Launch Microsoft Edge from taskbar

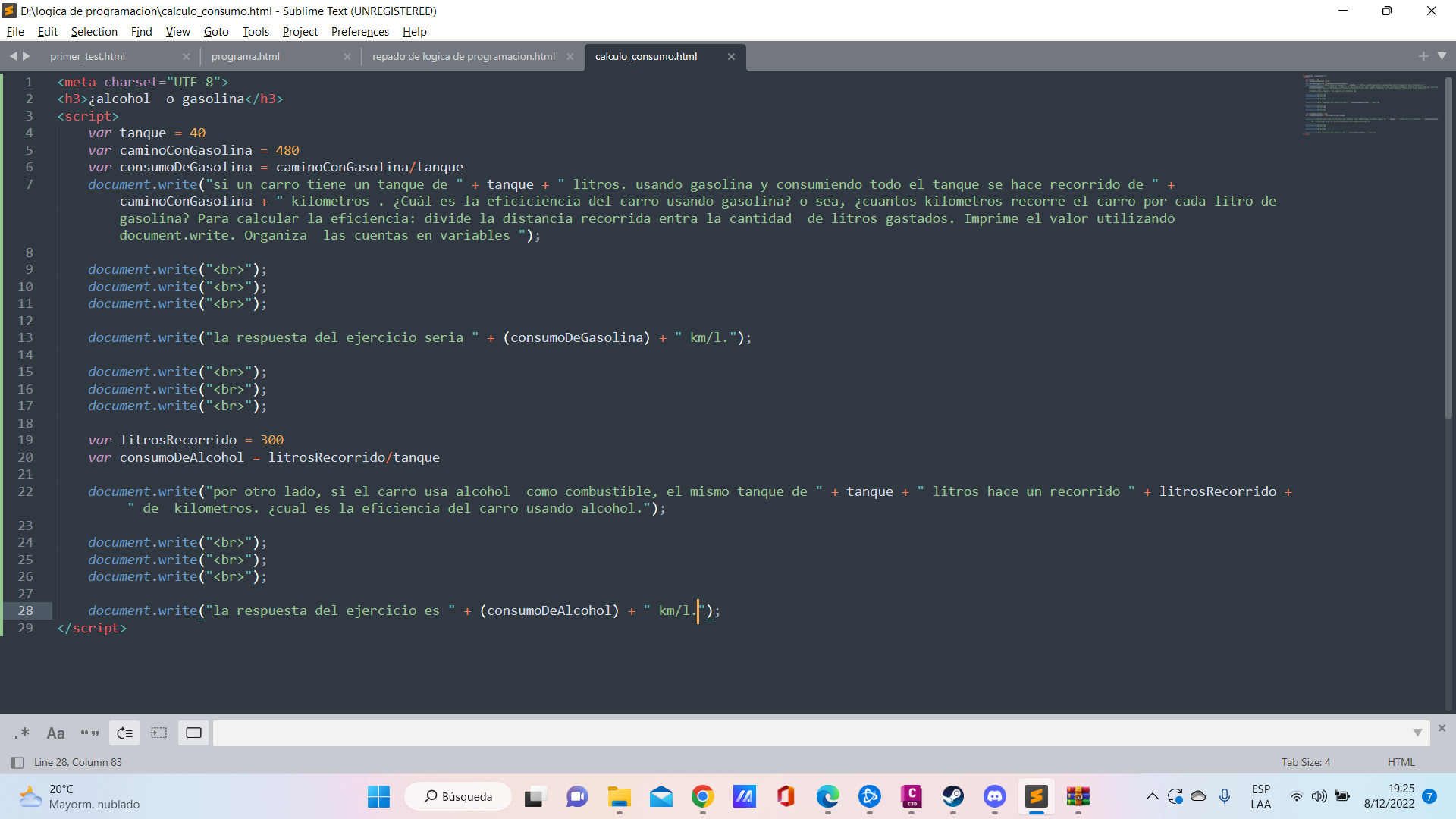[x=827, y=796]
